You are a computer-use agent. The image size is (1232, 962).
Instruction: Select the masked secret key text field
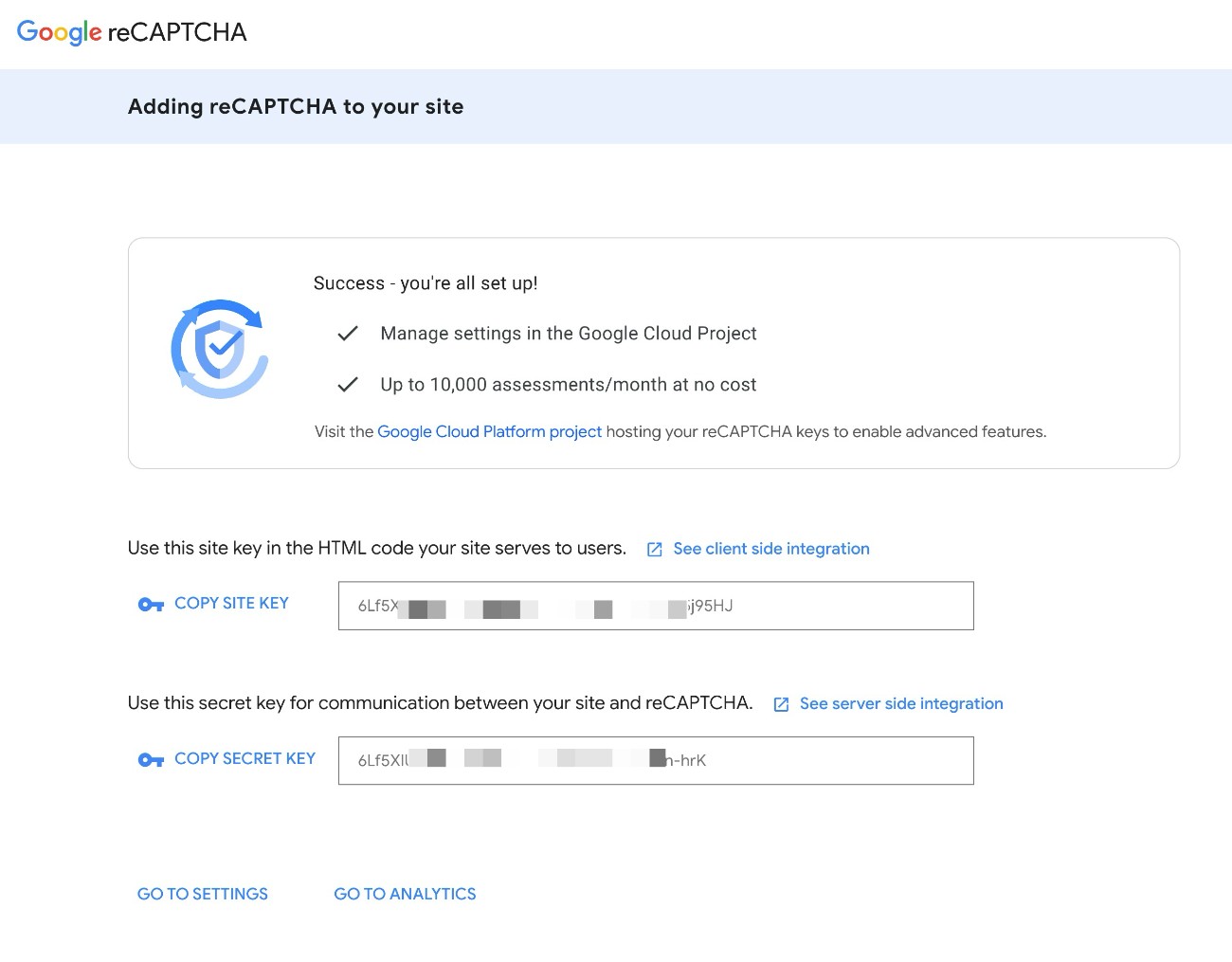tap(656, 760)
